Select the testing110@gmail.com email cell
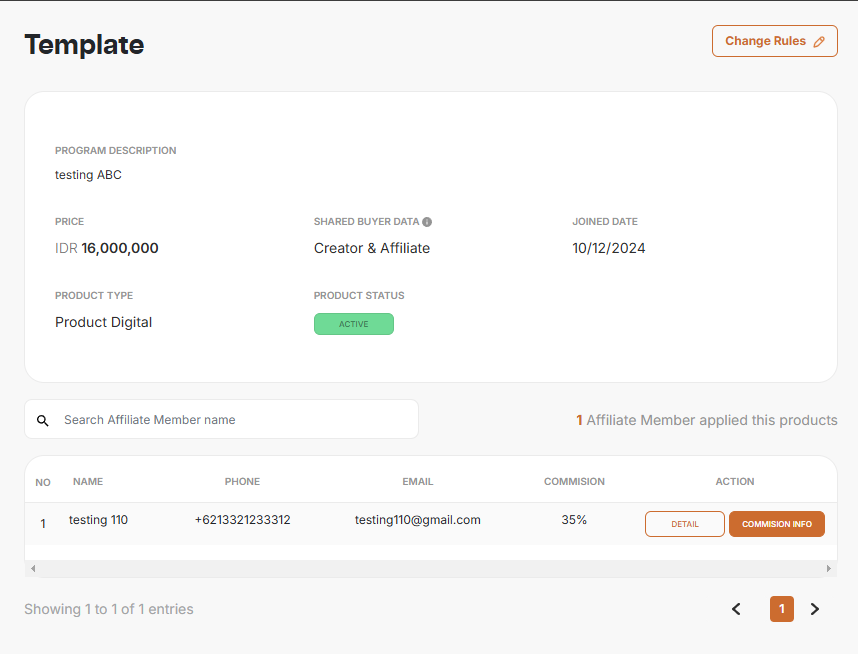Screen dimensions: 858x654 click(417, 520)
